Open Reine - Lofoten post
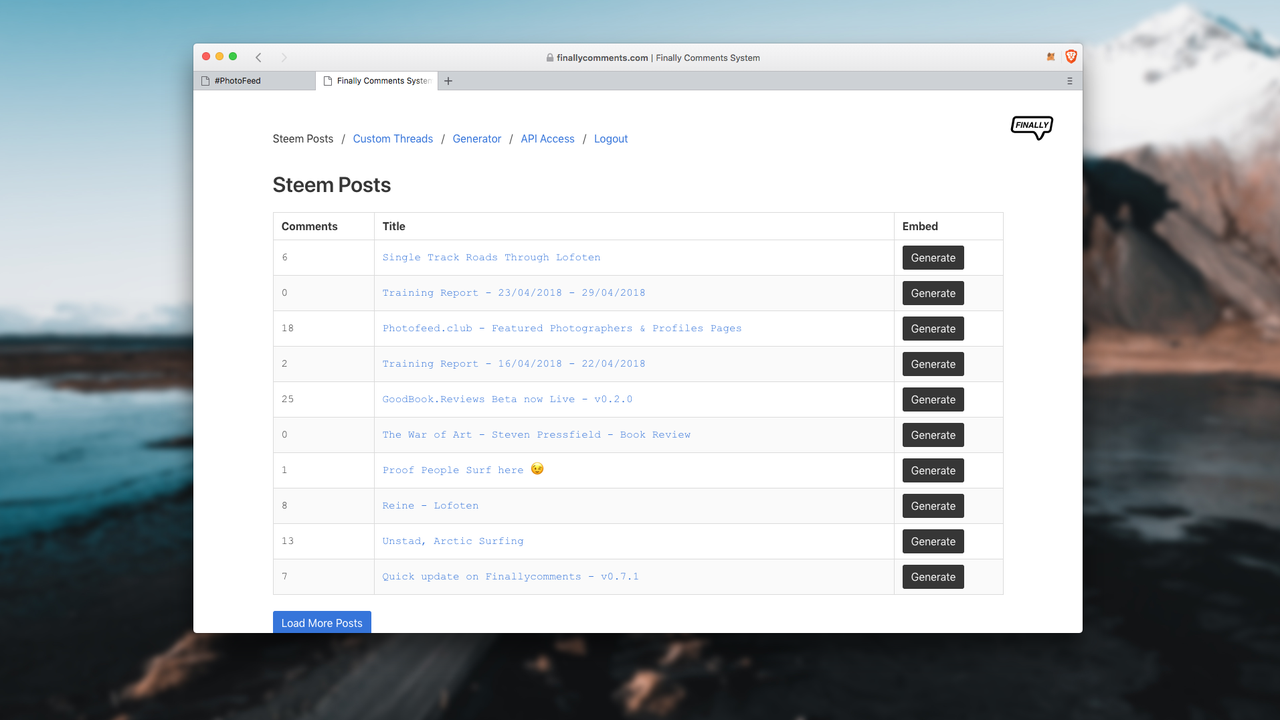This screenshot has height=720, width=1280. click(430, 506)
